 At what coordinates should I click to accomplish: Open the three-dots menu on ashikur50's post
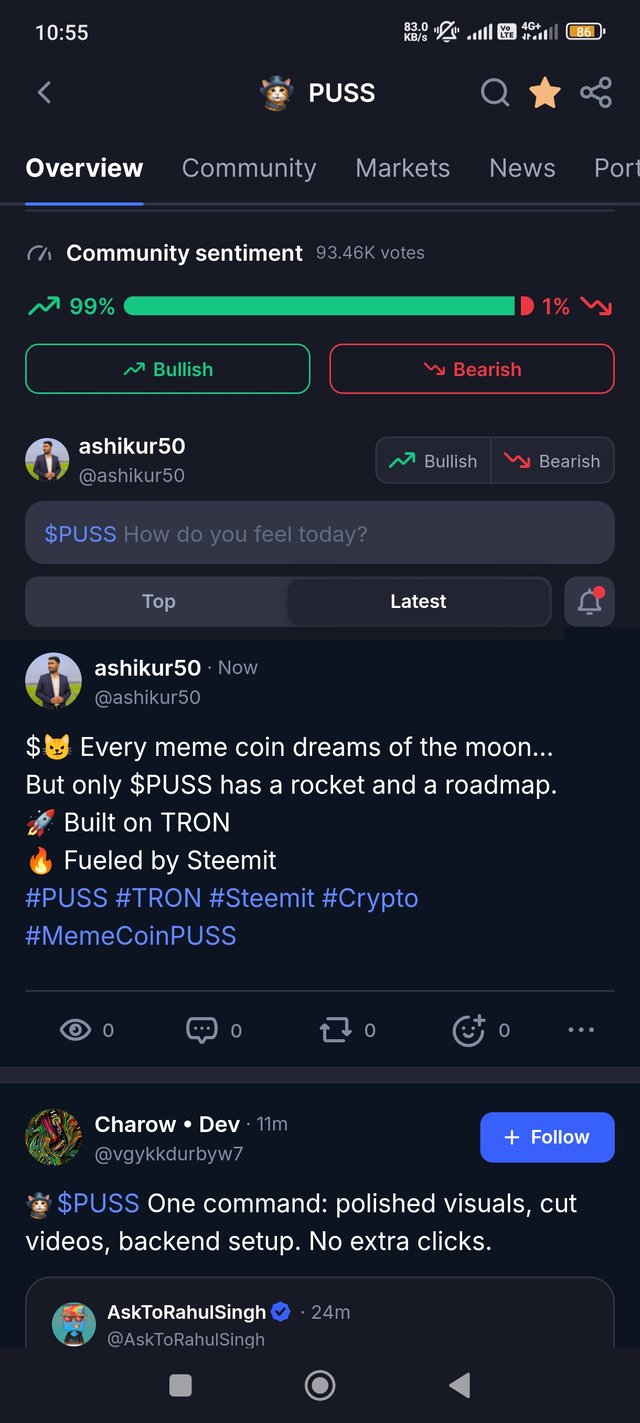(x=581, y=1030)
